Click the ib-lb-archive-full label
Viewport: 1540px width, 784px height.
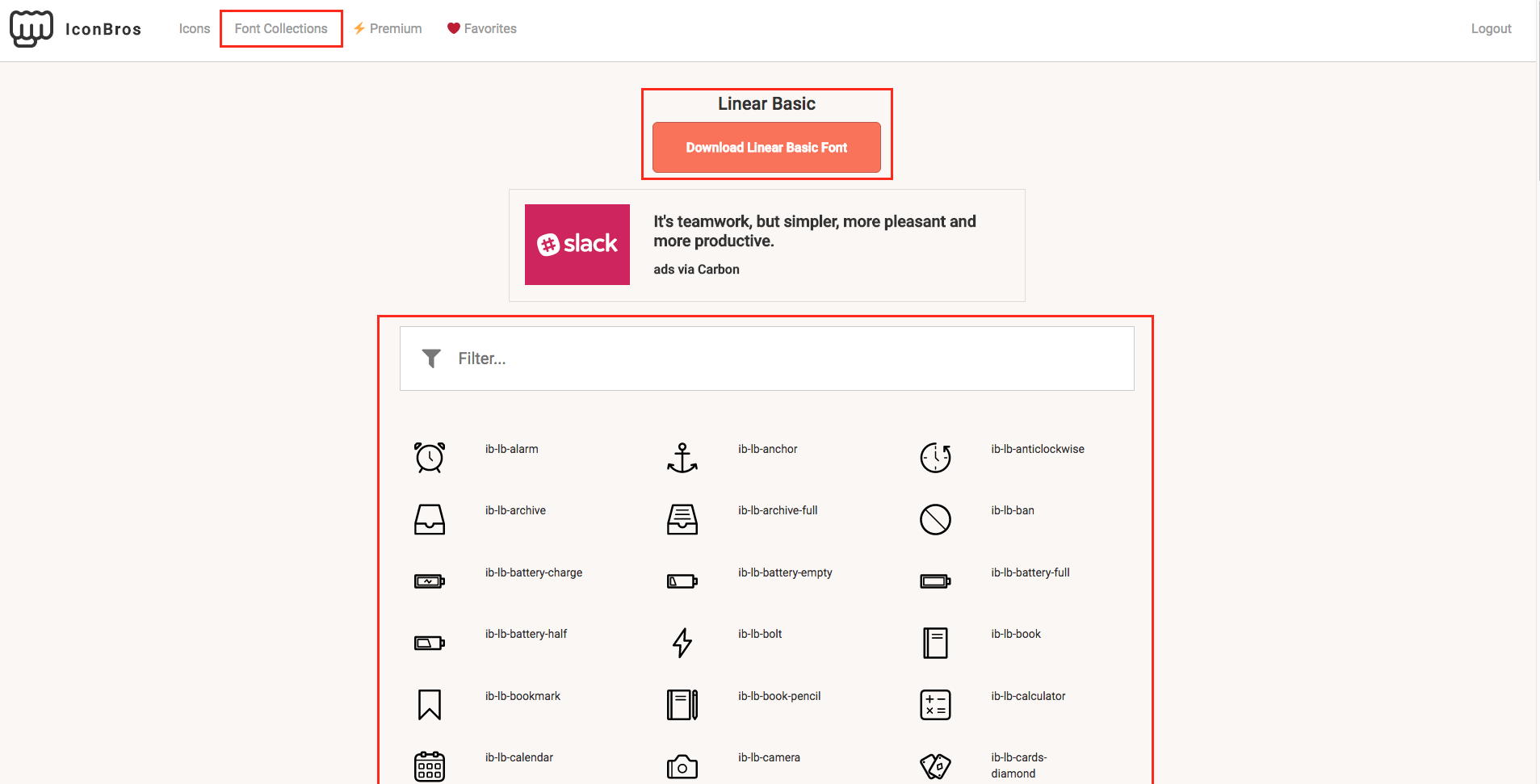(x=778, y=510)
